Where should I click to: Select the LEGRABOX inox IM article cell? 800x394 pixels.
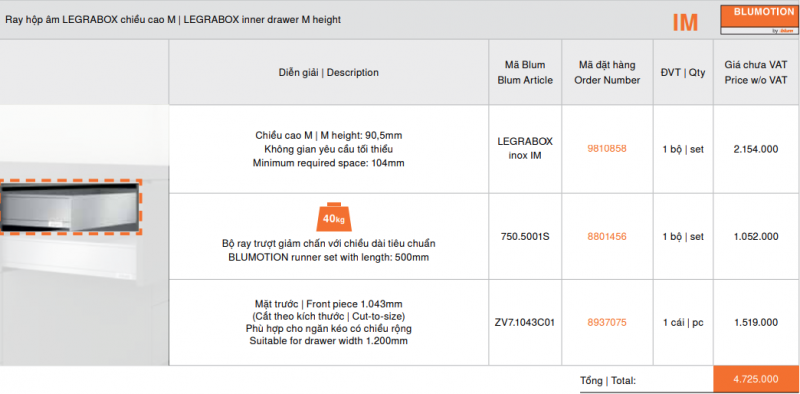point(525,149)
